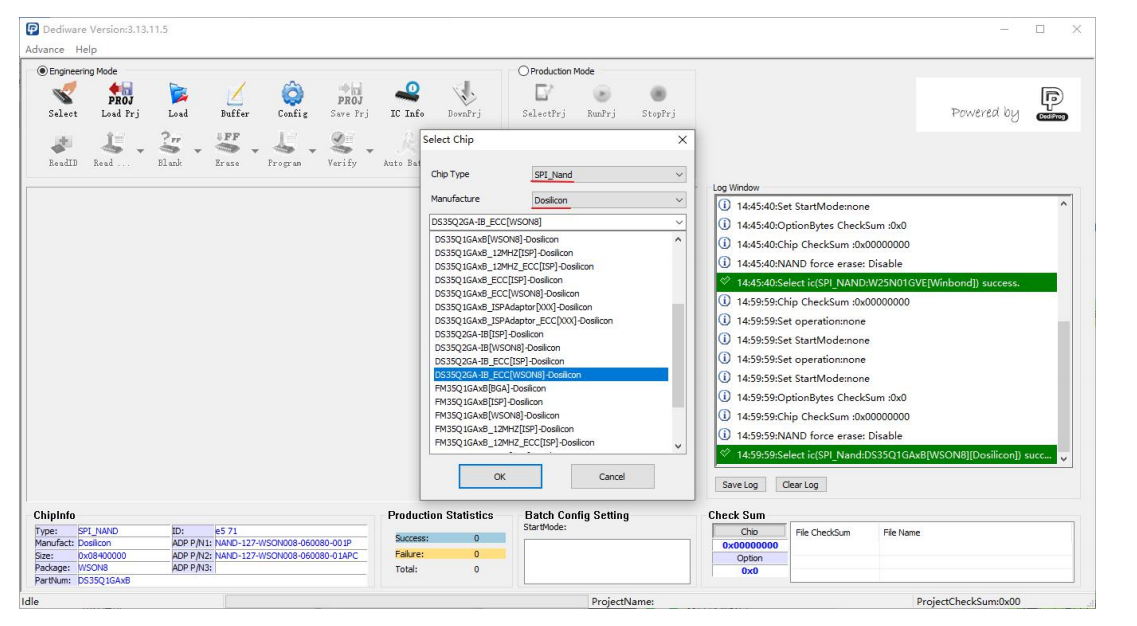
Task: Click the Program chip toolbar icon
Action: coord(284,143)
